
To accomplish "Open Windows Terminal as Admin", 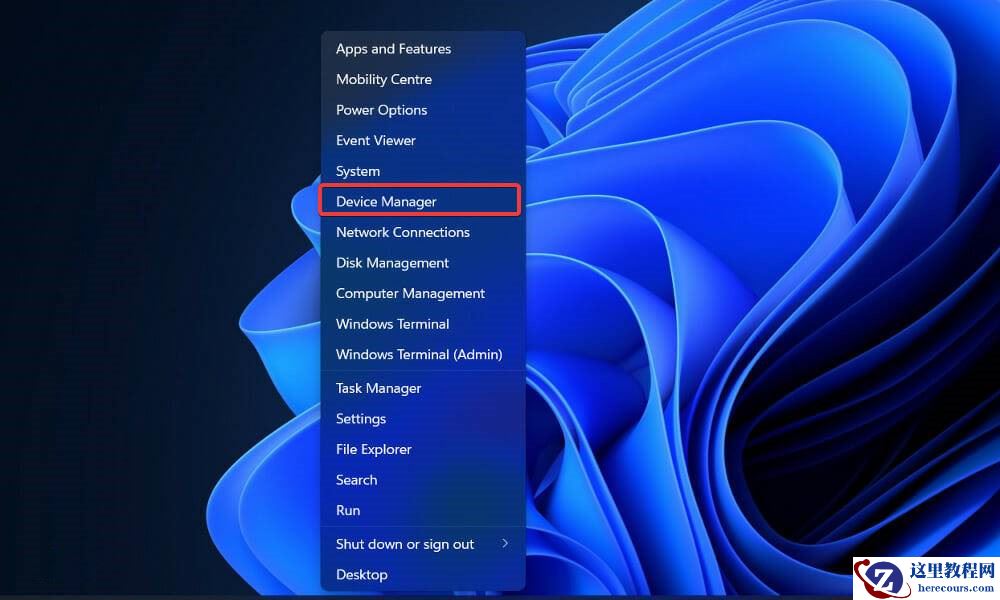I will pyautogui.click(x=419, y=354).
